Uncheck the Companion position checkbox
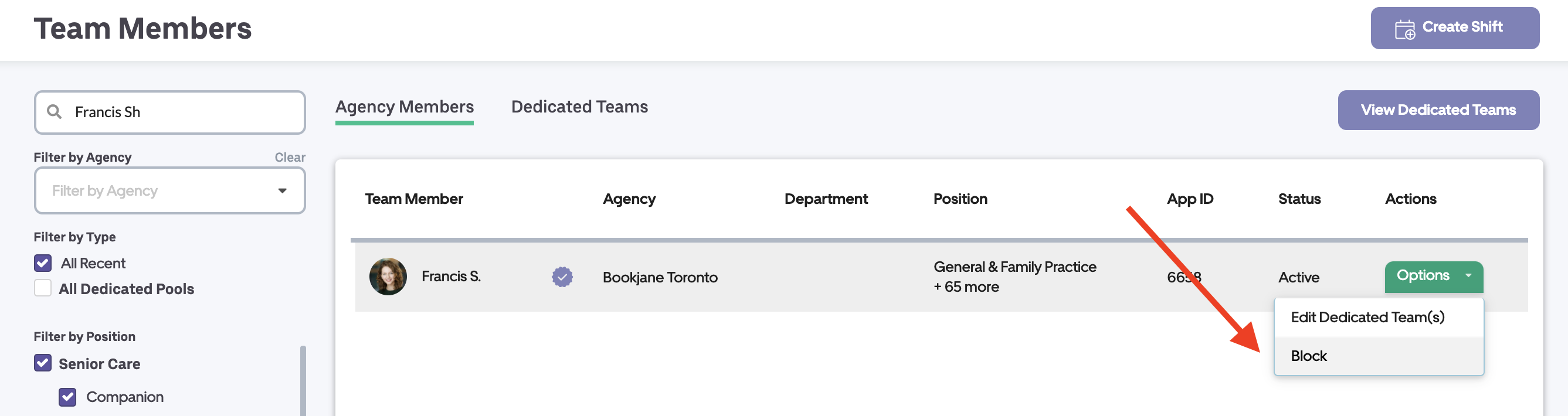 (x=67, y=397)
